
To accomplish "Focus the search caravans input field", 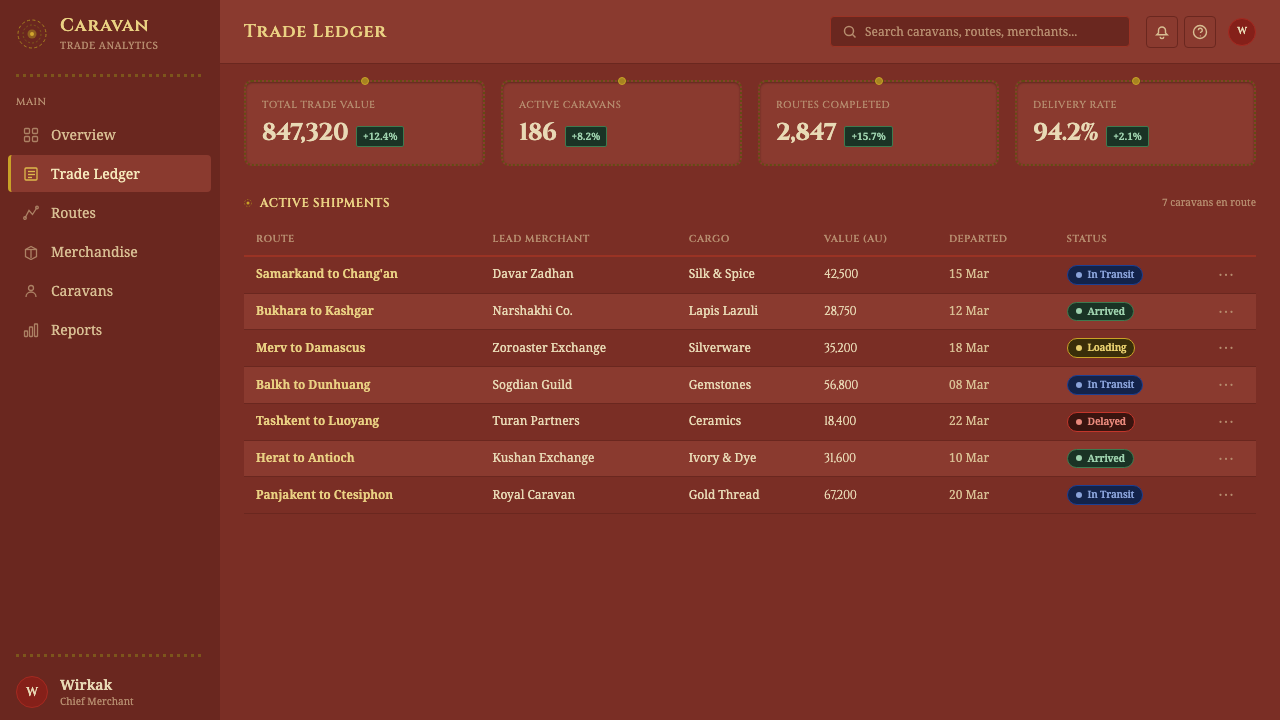I will [x=980, y=32].
